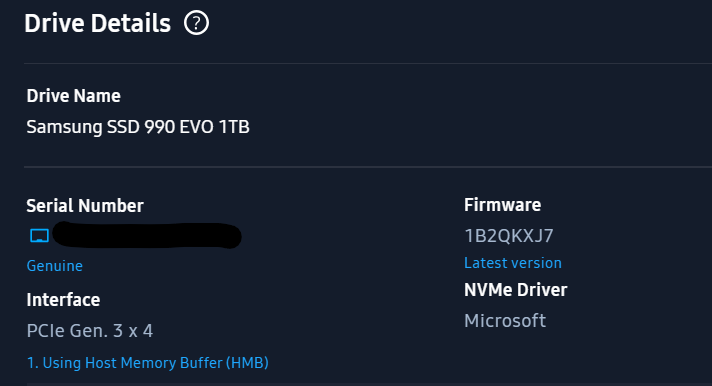Click the Drive Name label
The height and width of the screenshot is (386, 712).
pos(74,96)
